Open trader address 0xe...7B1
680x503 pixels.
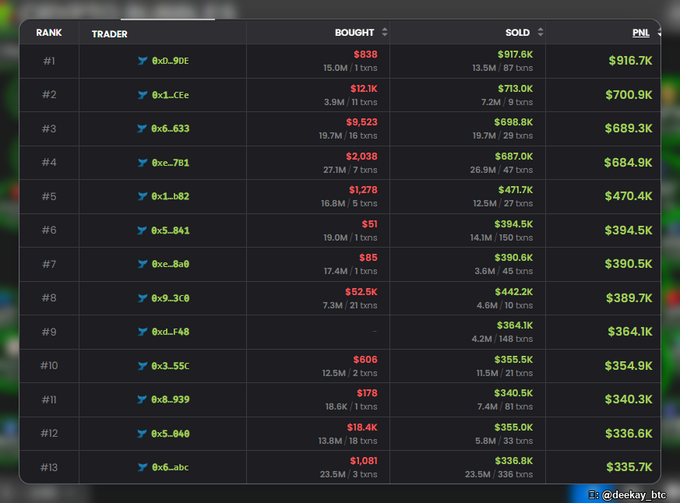pos(170,163)
